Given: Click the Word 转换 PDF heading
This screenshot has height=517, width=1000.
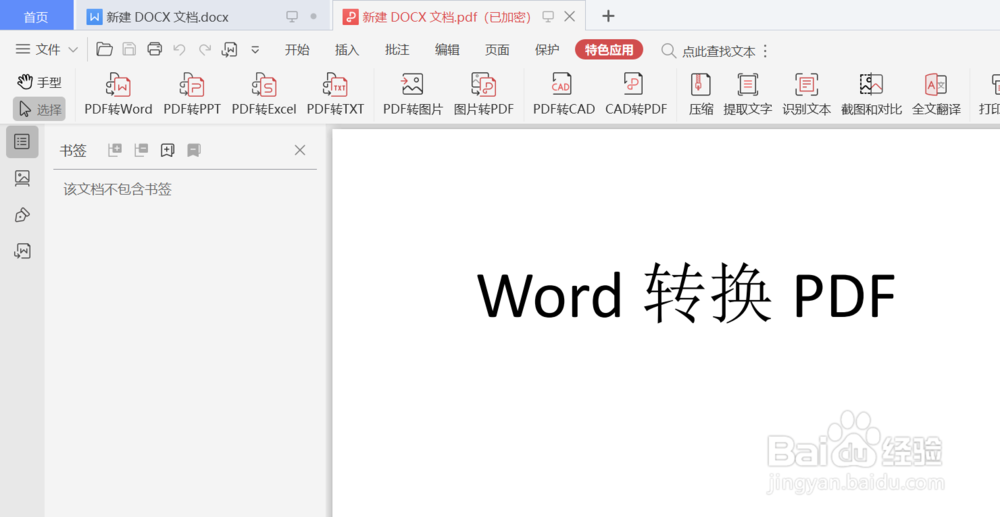Looking at the screenshot, I should tap(686, 295).
